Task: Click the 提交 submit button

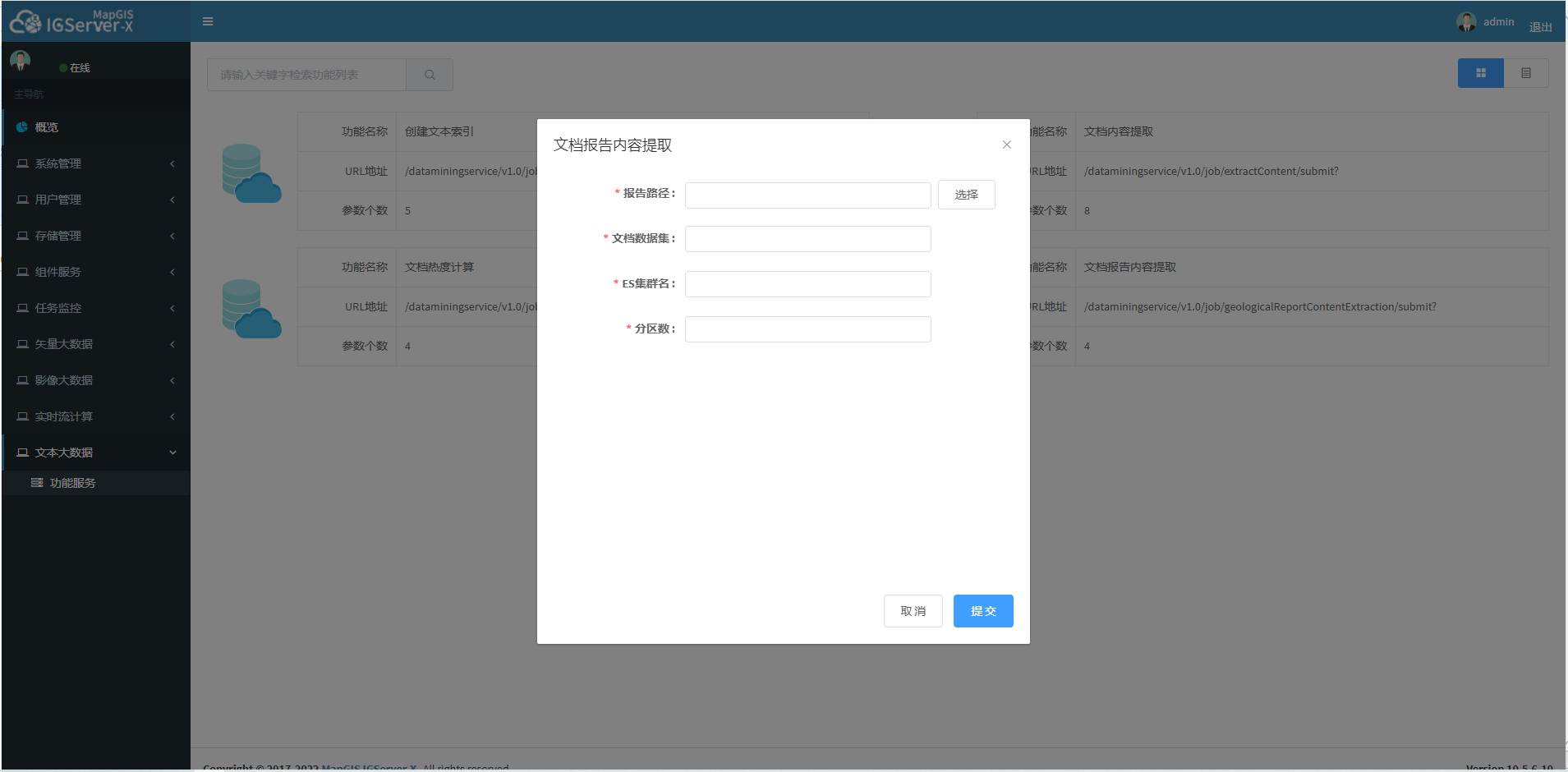Action: (983, 611)
